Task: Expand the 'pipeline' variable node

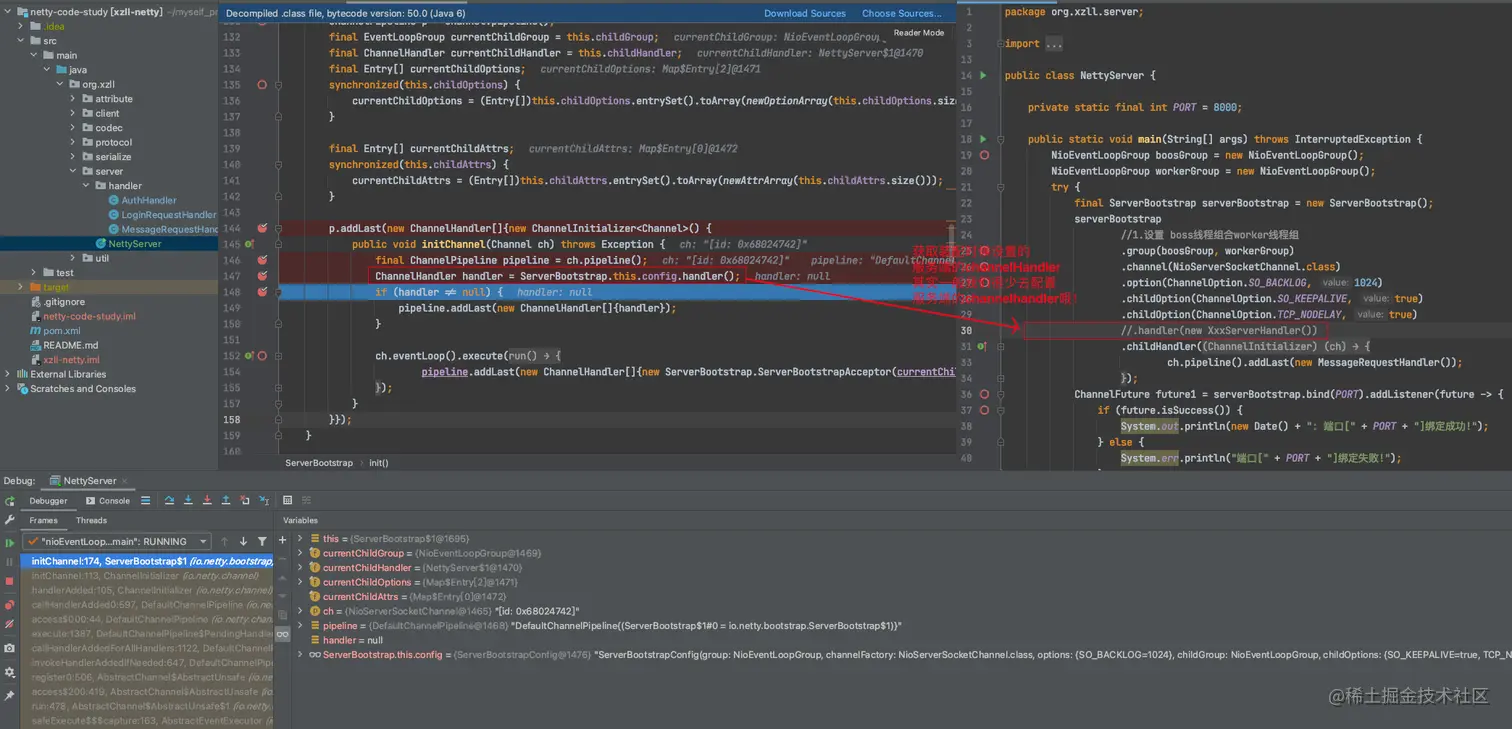Action: click(300, 626)
